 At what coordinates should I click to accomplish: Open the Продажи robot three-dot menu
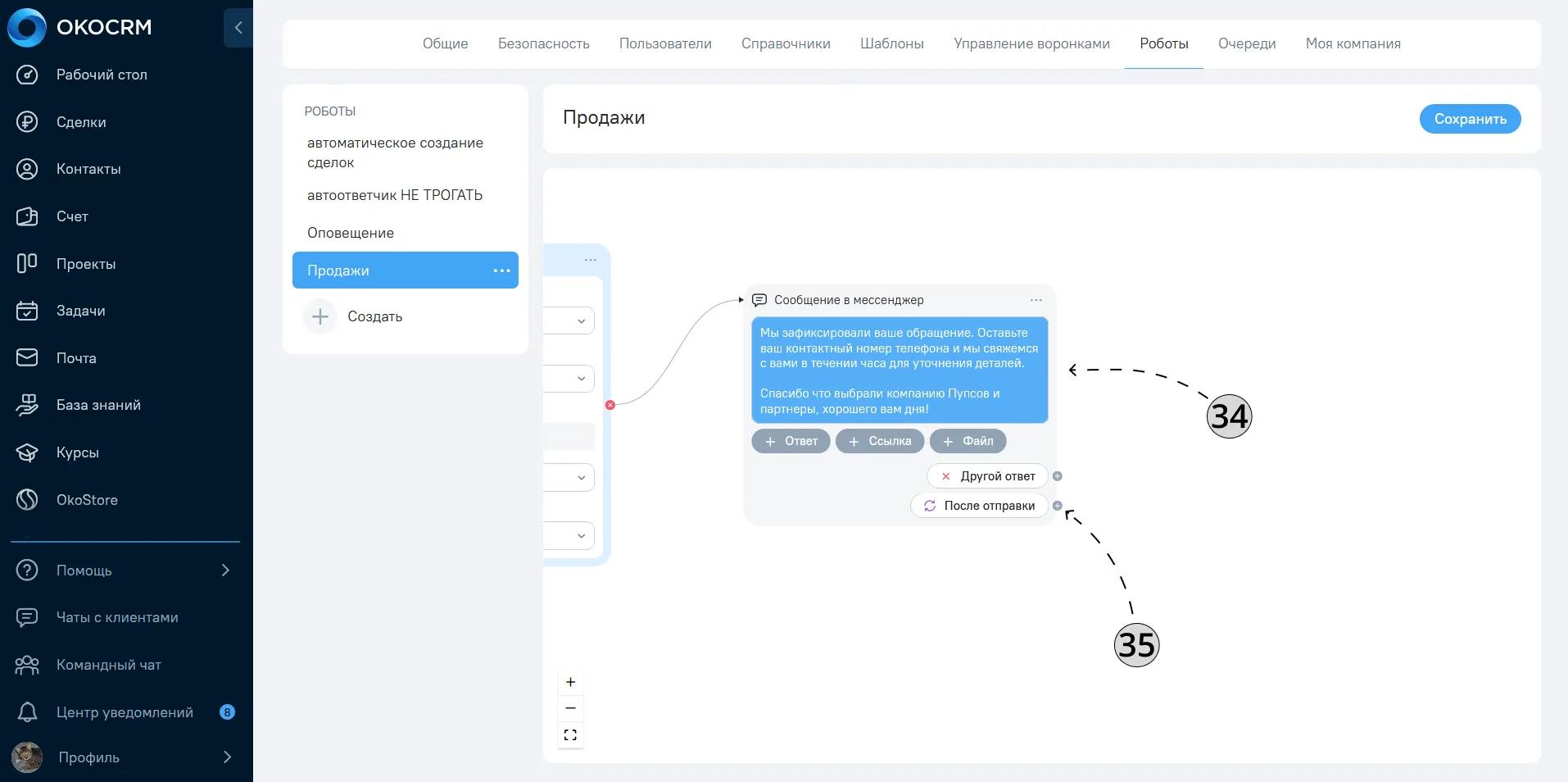[501, 271]
